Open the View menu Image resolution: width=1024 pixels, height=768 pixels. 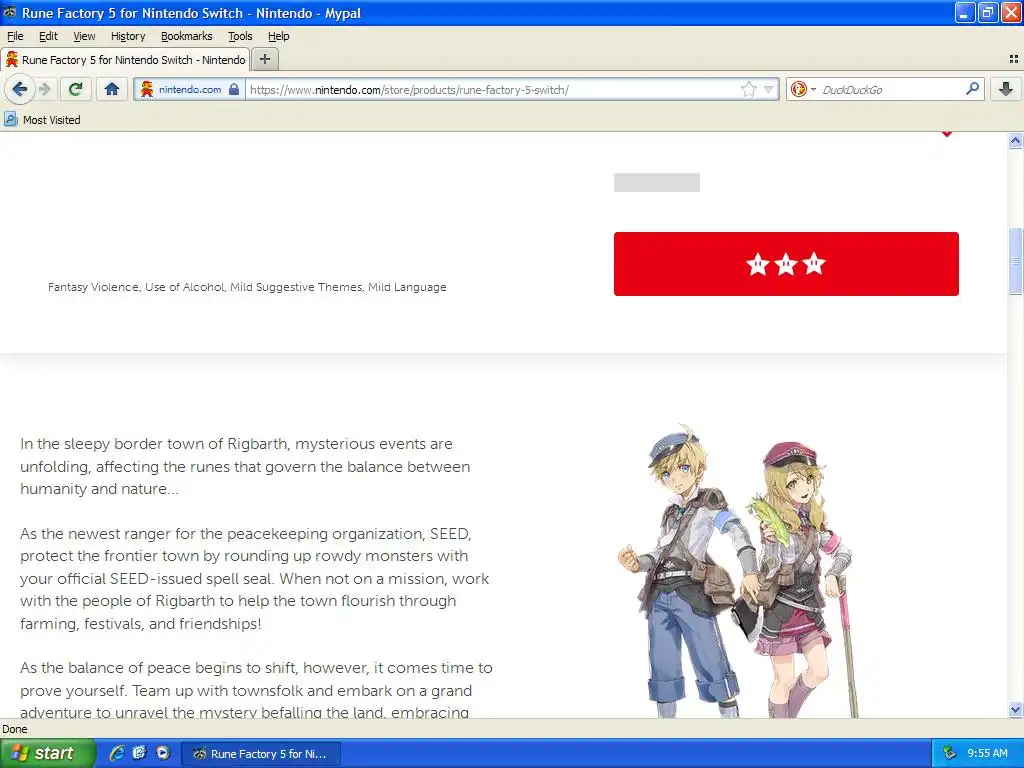coord(84,36)
